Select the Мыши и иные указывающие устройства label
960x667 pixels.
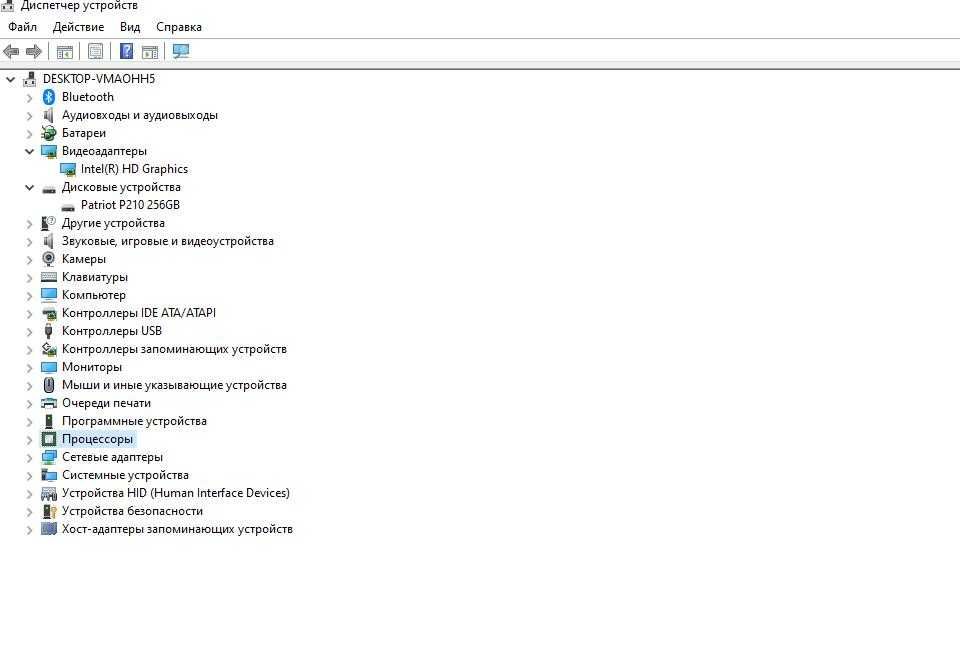pos(174,385)
